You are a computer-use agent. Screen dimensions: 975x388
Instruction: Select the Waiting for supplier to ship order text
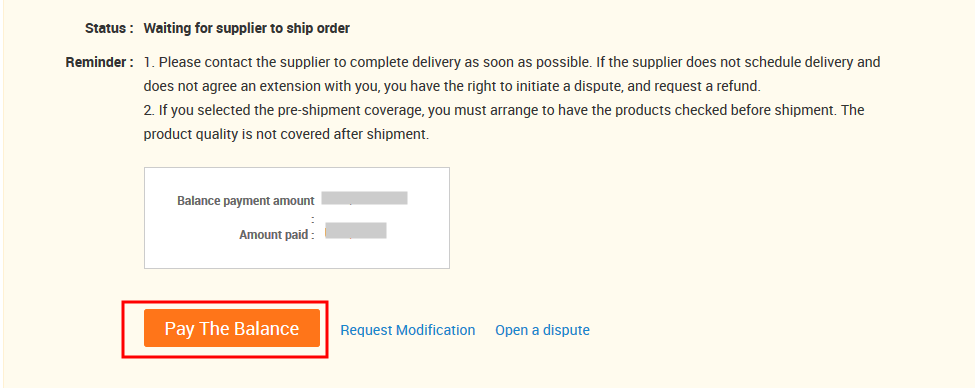click(x=247, y=28)
